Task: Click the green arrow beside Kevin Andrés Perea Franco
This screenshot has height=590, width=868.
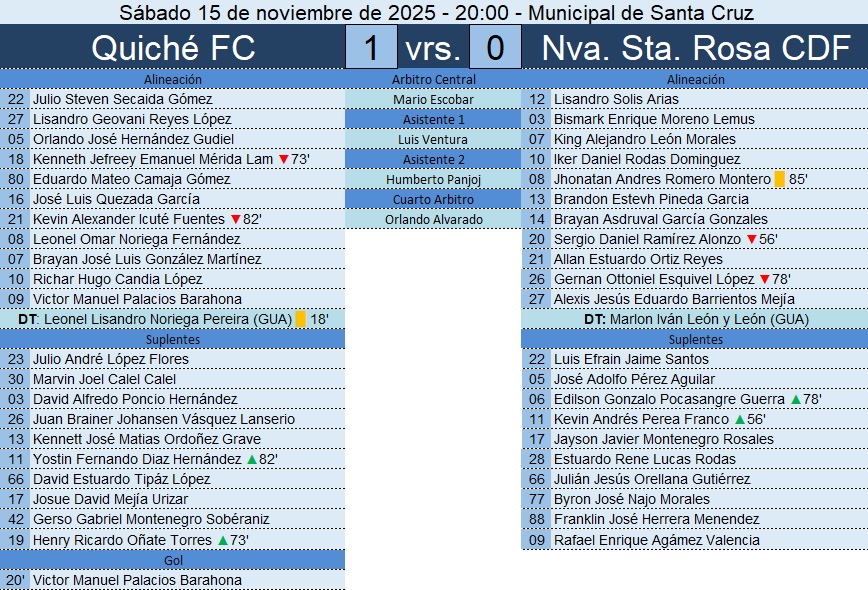Action: 740,420
